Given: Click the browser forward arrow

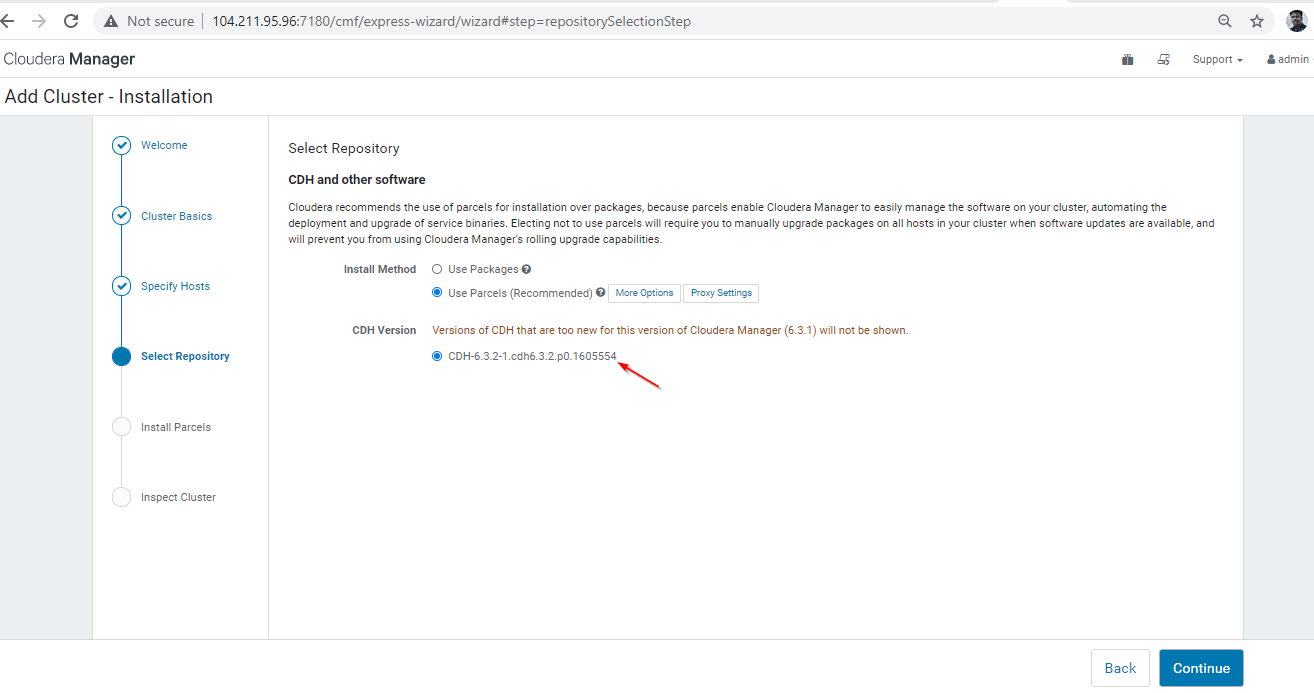Looking at the screenshot, I should [39, 21].
